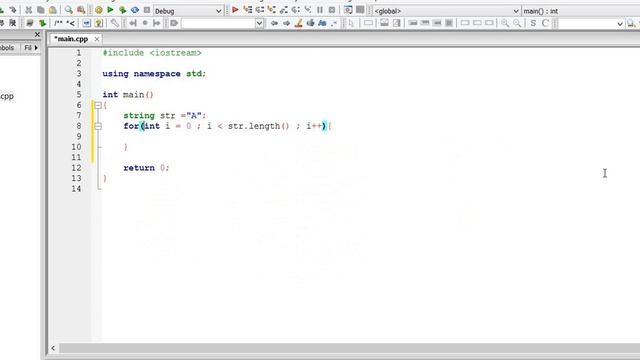
Task: Open the Debug build target dropdown
Action: tap(188, 11)
